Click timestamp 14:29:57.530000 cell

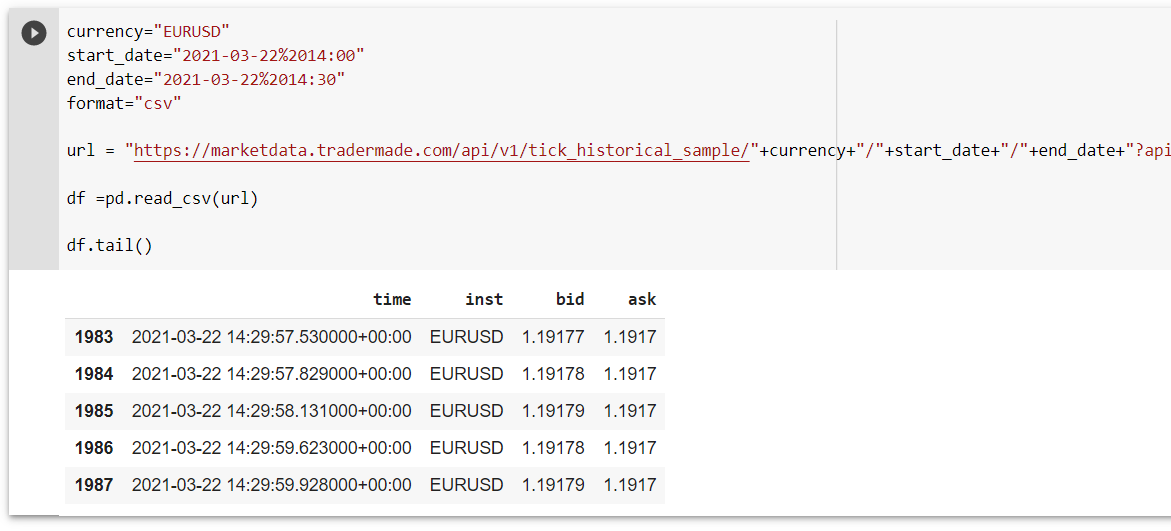pyautogui.click(x=272, y=337)
